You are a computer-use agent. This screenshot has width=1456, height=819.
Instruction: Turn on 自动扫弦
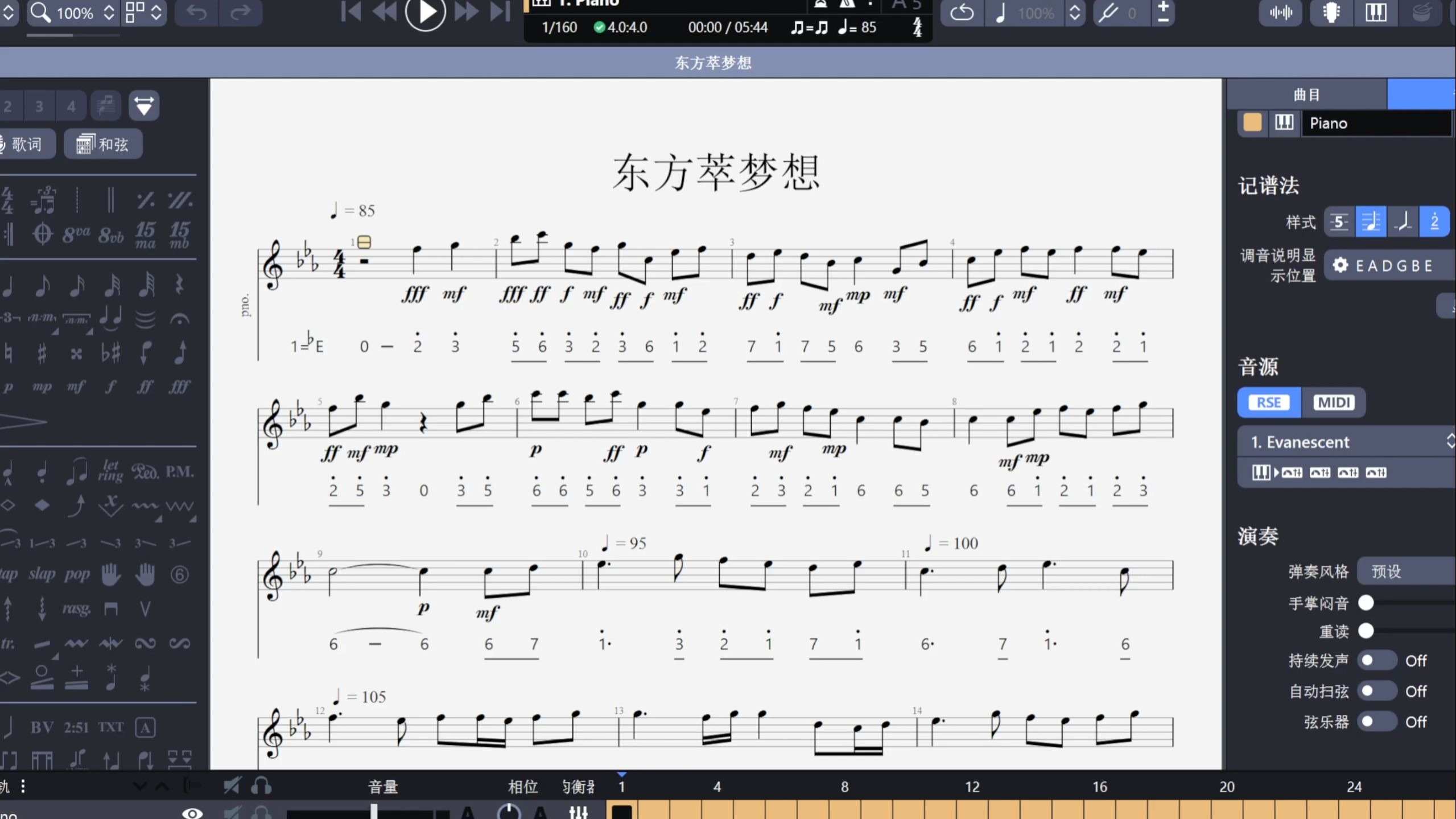click(1376, 691)
